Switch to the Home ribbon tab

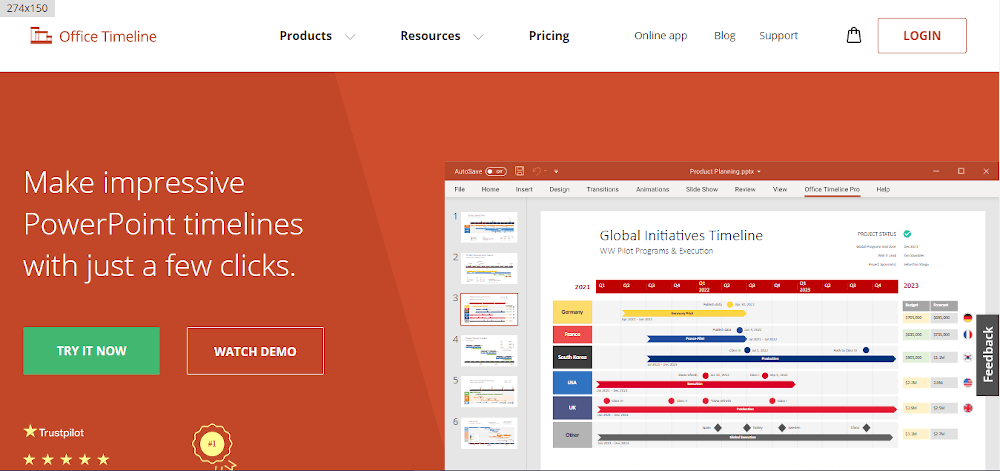point(490,189)
